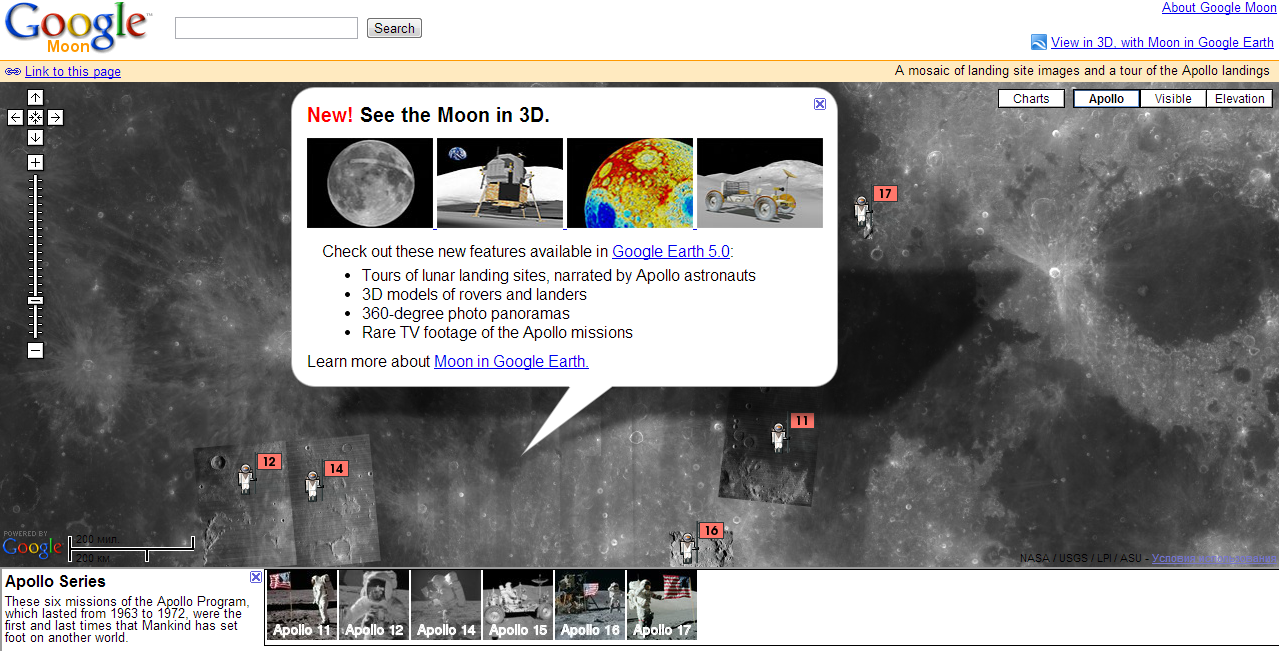Select the Apollo 16 mission thumbnail

point(590,605)
